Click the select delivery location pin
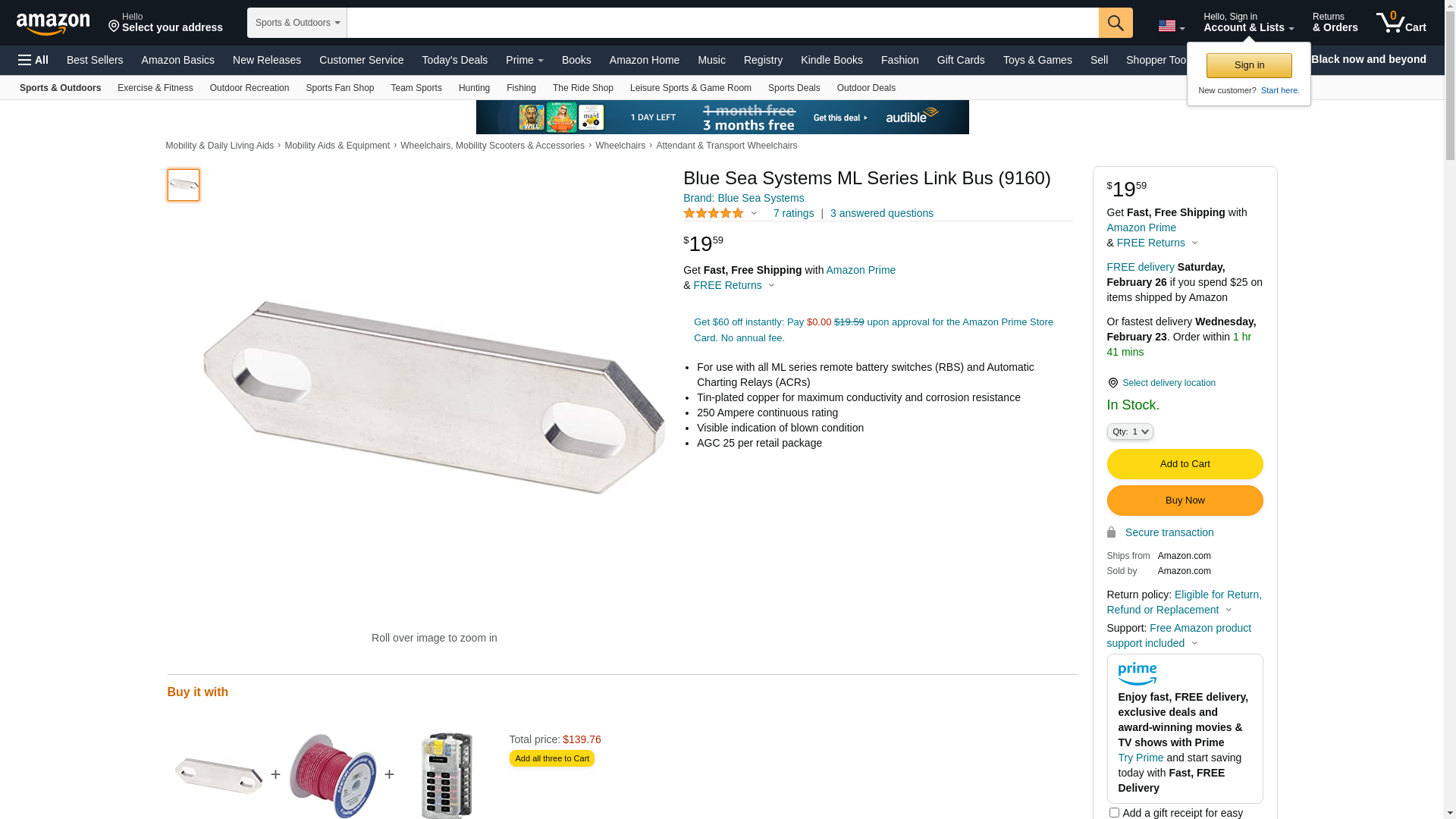The image size is (1456, 819). point(1112,383)
